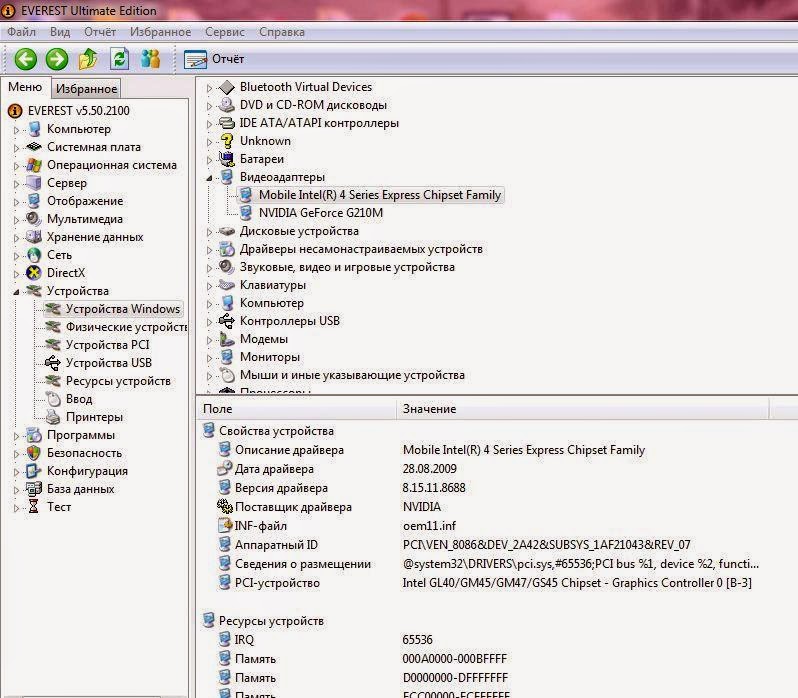Click the users toolbar icon
The image size is (798, 698).
coord(151,59)
